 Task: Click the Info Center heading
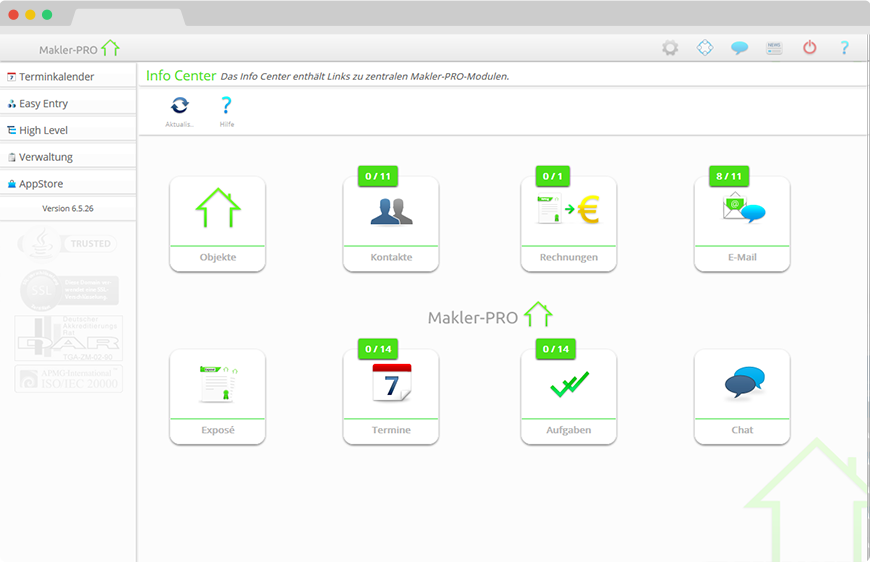click(x=181, y=75)
